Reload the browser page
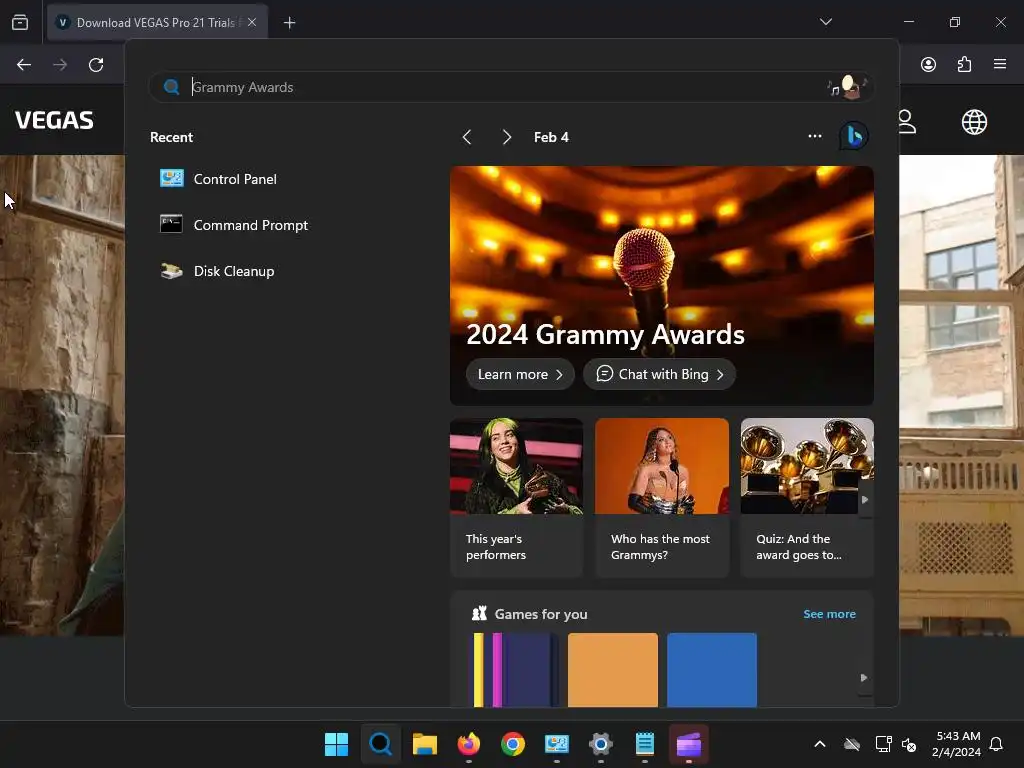Image resolution: width=1024 pixels, height=768 pixels. pos(96,65)
